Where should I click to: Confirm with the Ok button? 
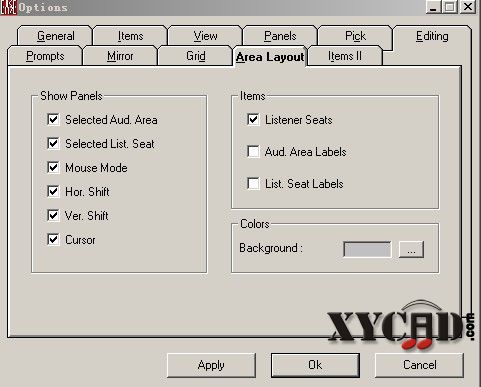pos(315,365)
